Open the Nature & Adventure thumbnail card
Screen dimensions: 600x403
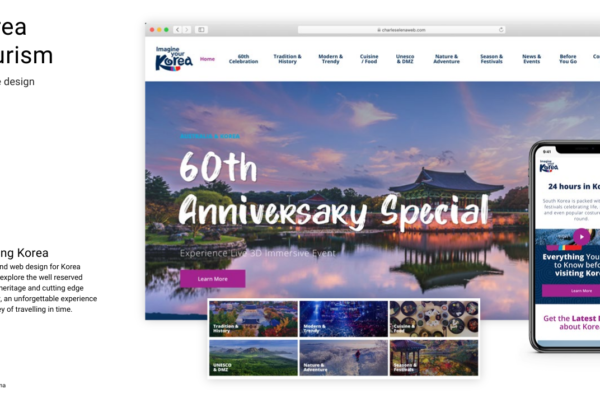pos(344,358)
